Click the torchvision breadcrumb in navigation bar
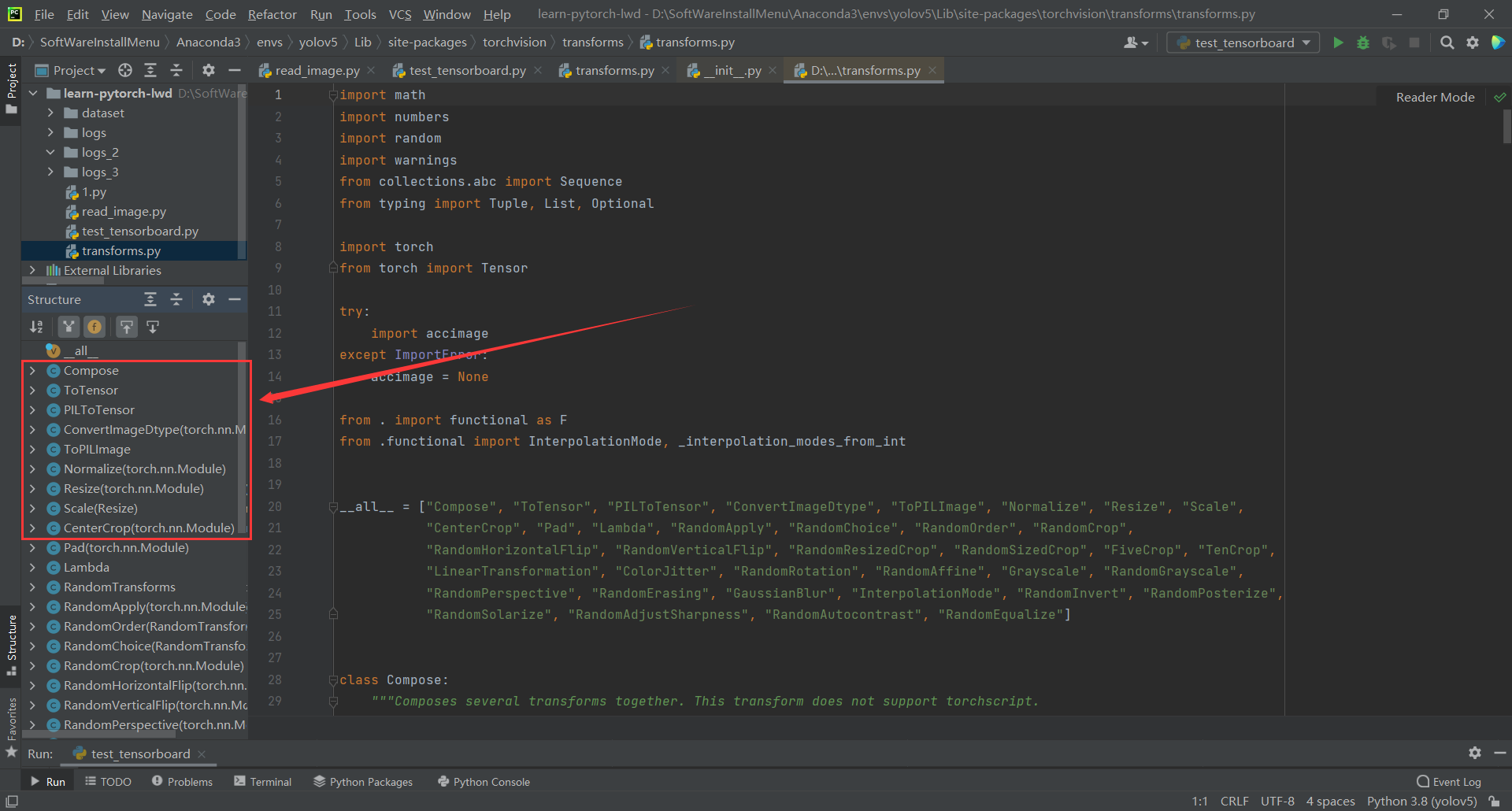 point(514,42)
